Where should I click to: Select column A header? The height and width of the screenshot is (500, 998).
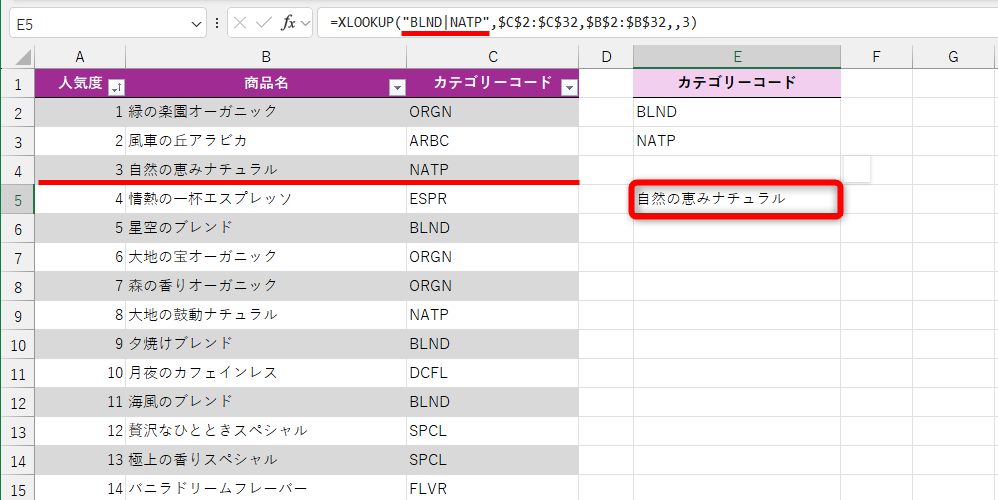pos(80,57)
